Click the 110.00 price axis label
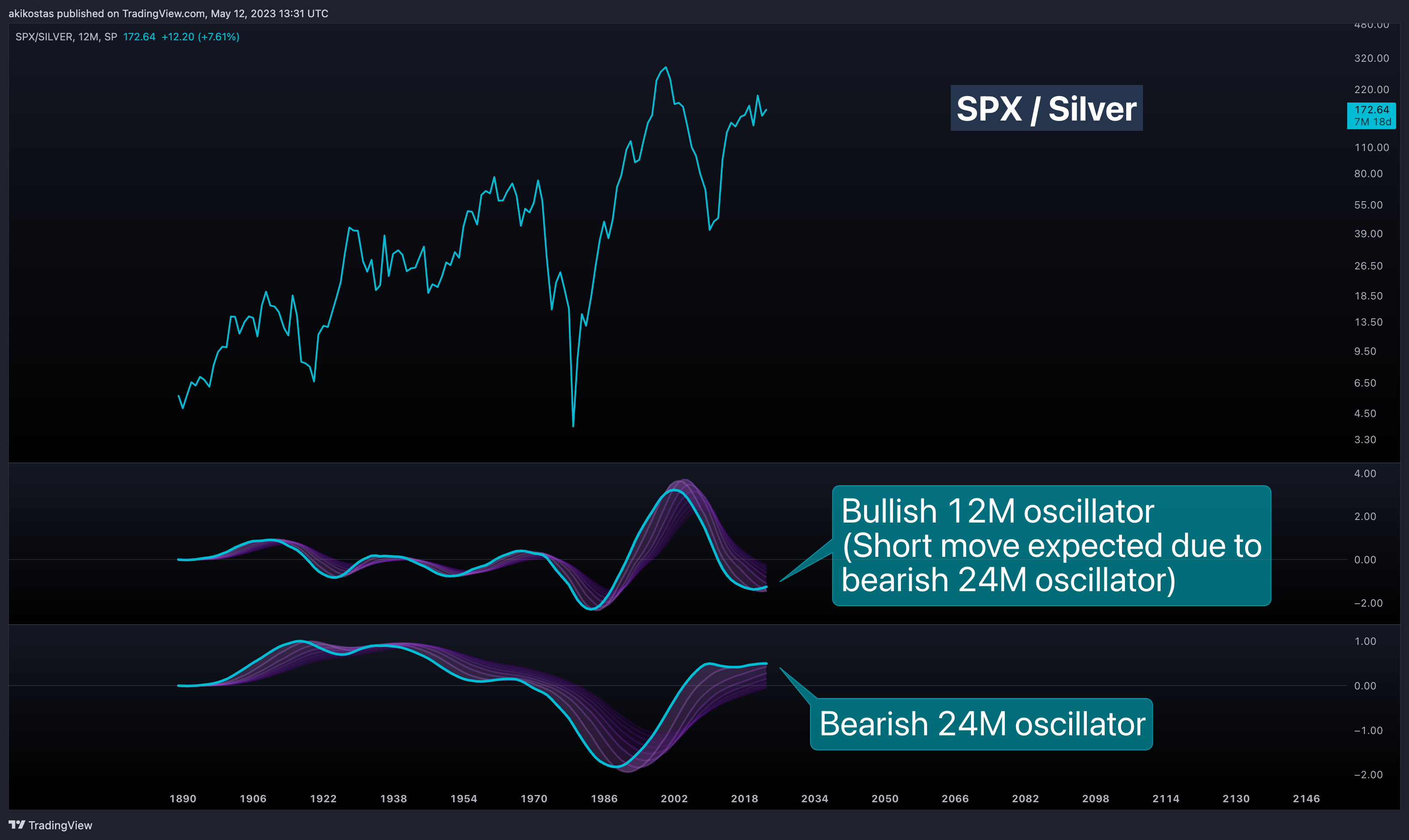 (x=1371, y=148)
